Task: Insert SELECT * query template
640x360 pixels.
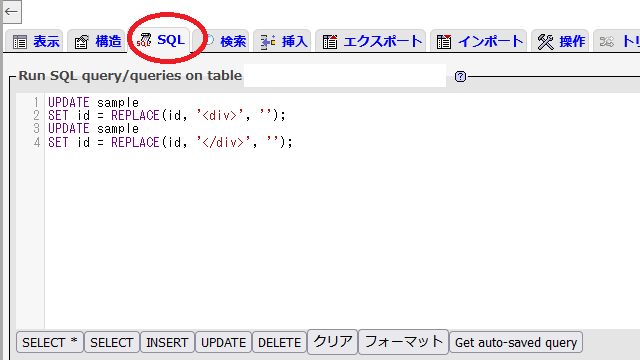Action: 50,342
